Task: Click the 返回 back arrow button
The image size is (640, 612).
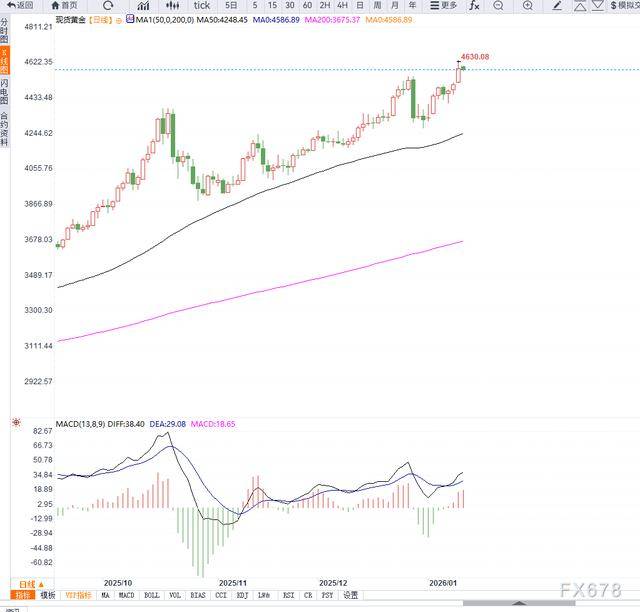Action: coord(19,5)
